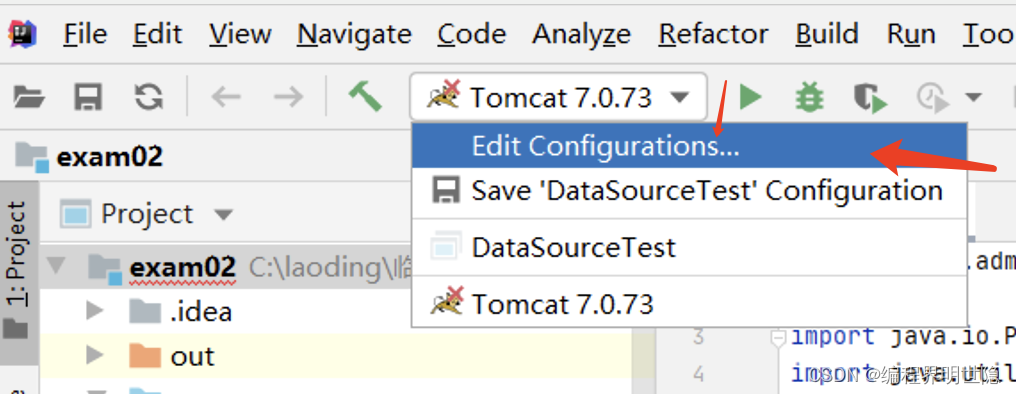Expand the .idea folder

point(95,311)
